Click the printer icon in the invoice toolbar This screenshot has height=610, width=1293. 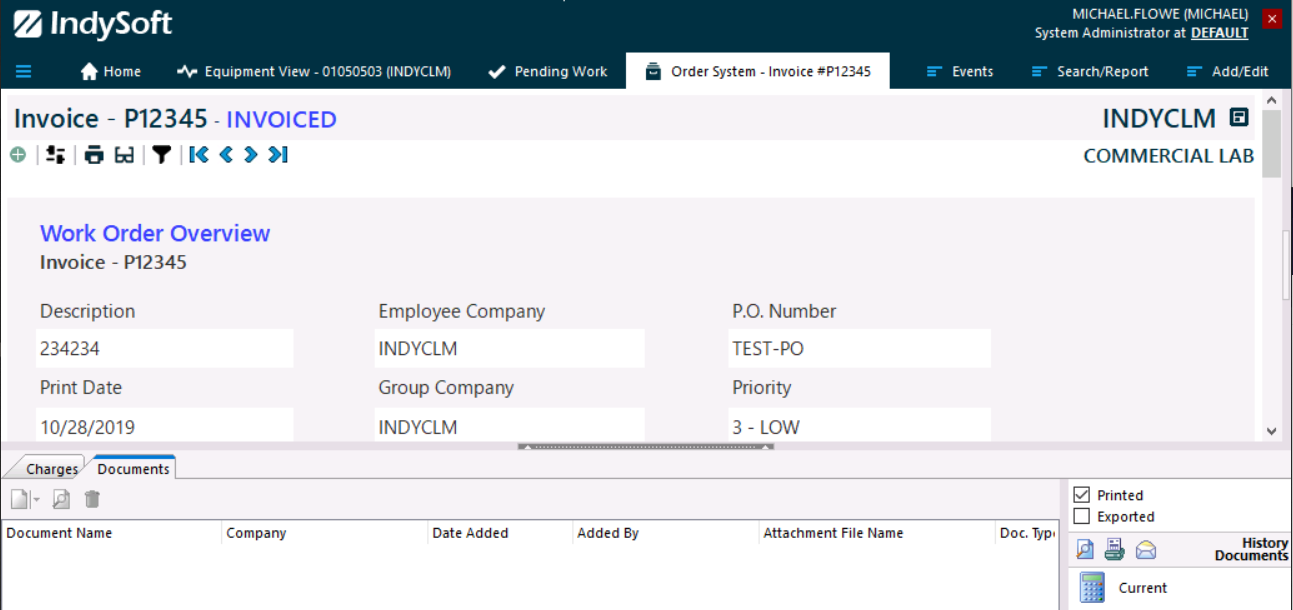click(94, 155)
